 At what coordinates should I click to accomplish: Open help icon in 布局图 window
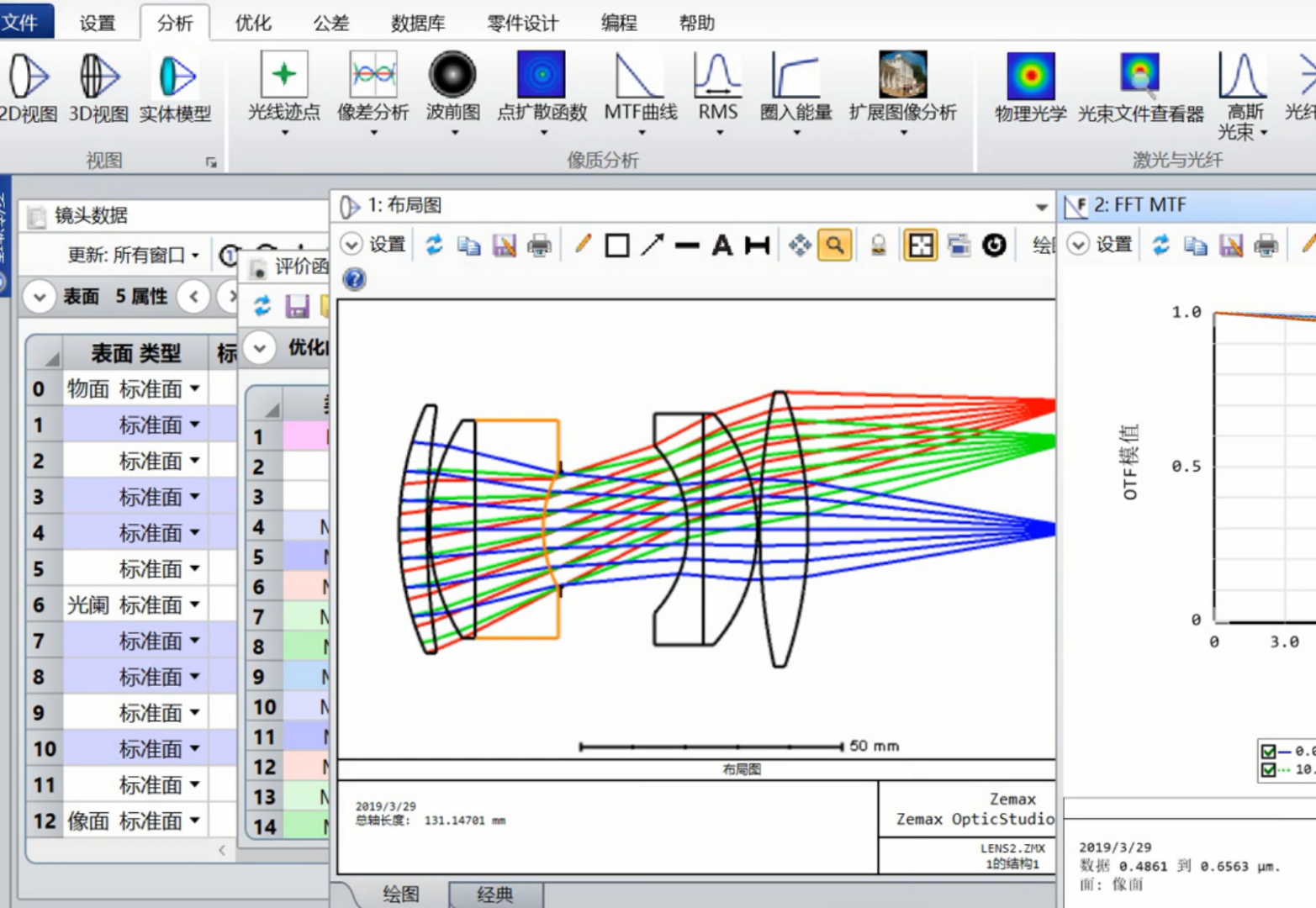355,279
